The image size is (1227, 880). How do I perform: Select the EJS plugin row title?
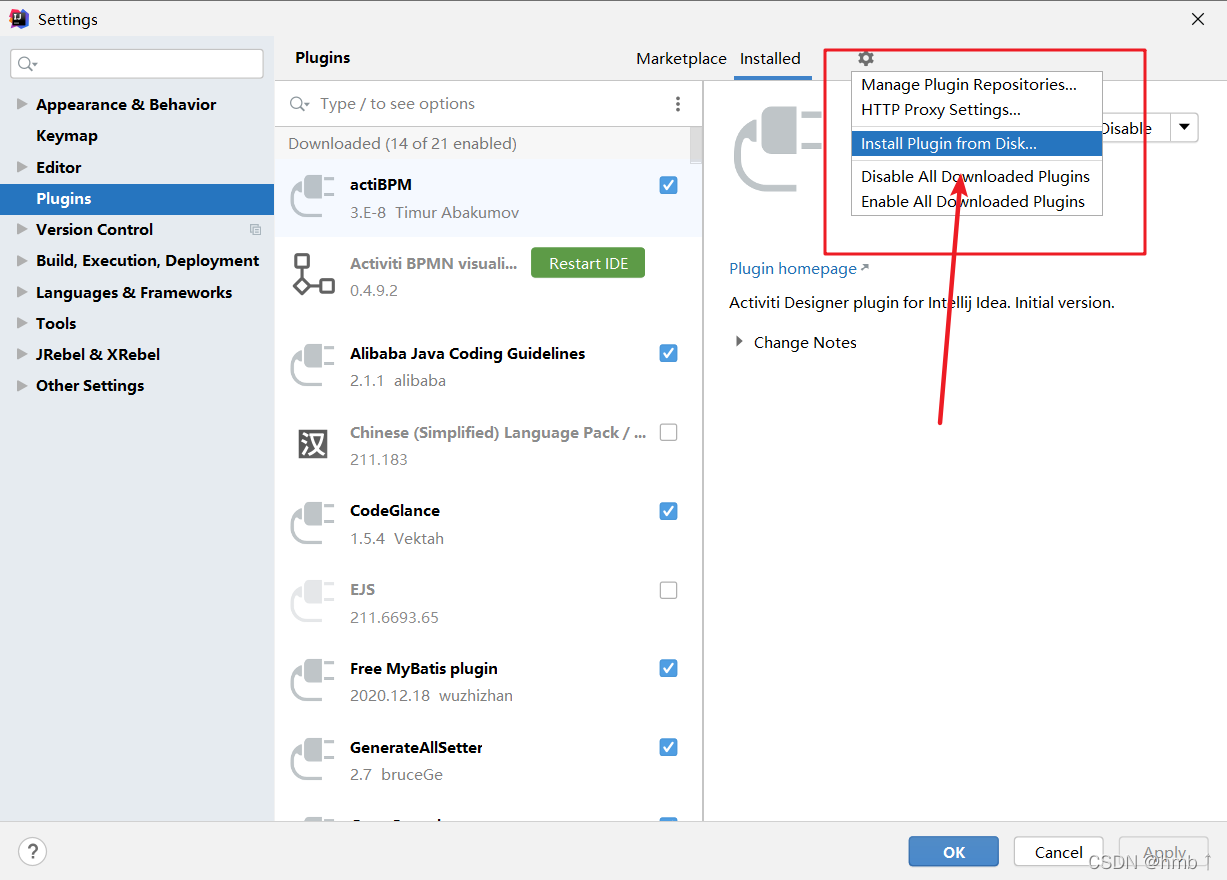click(363, 590)
